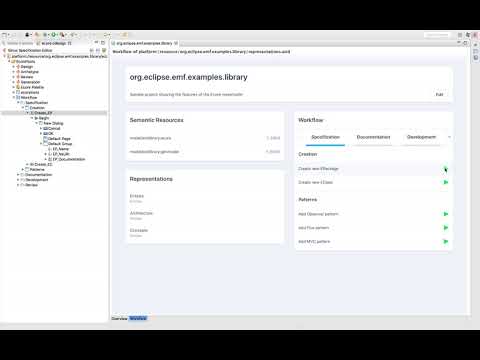Expand the Patterns tree node
Viewport: 480px width, 360px height.
23,169
